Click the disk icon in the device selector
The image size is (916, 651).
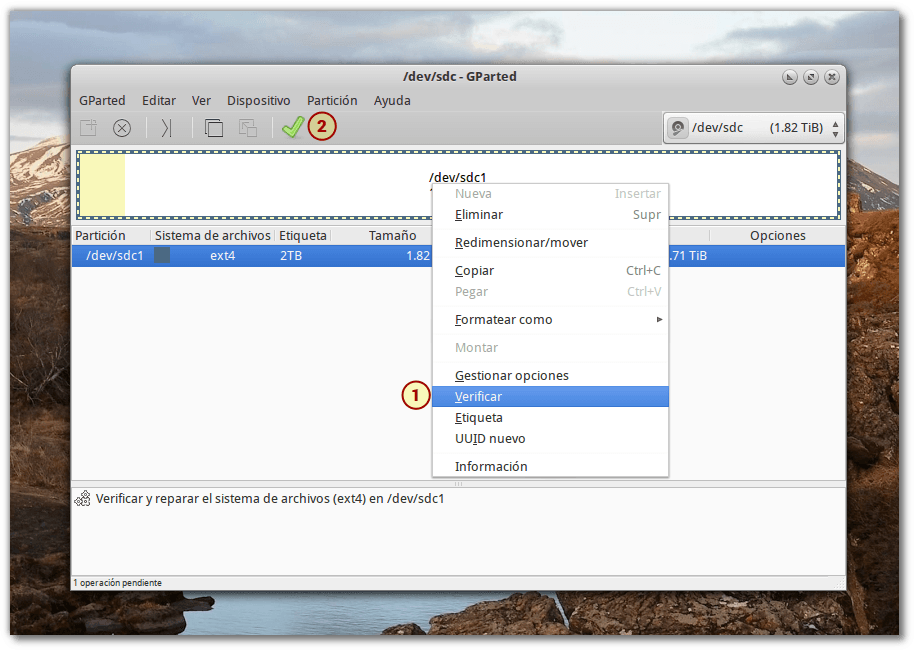(x=678, y=127)
